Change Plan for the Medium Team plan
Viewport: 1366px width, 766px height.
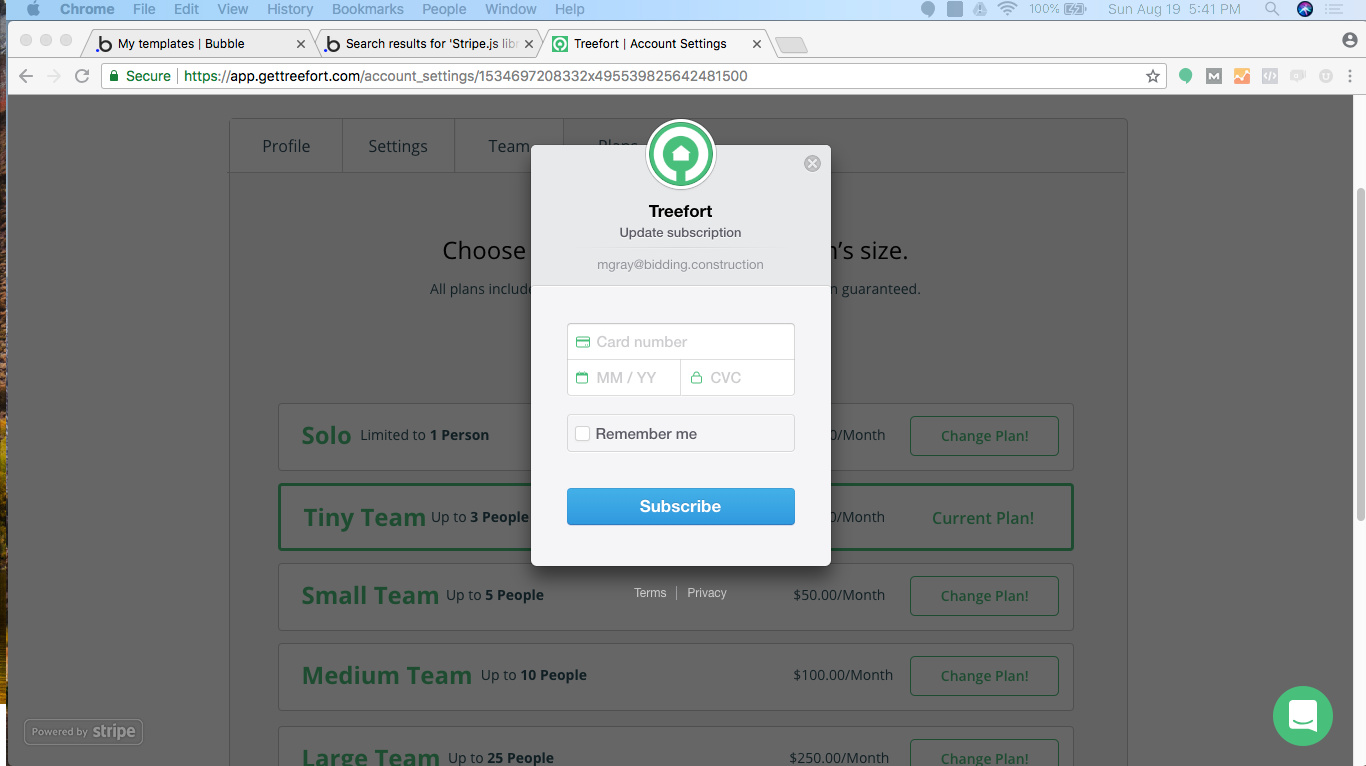(984, 676)
